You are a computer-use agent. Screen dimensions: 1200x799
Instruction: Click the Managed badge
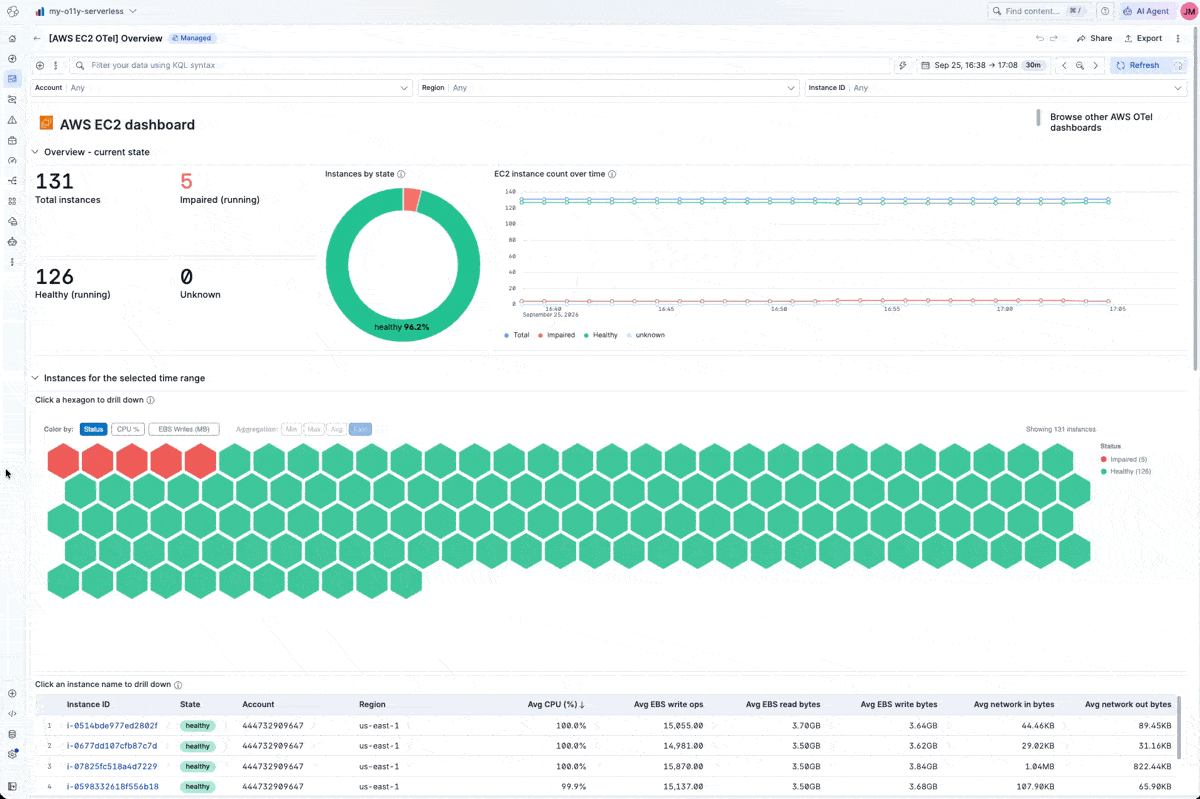tap(192, 38)
